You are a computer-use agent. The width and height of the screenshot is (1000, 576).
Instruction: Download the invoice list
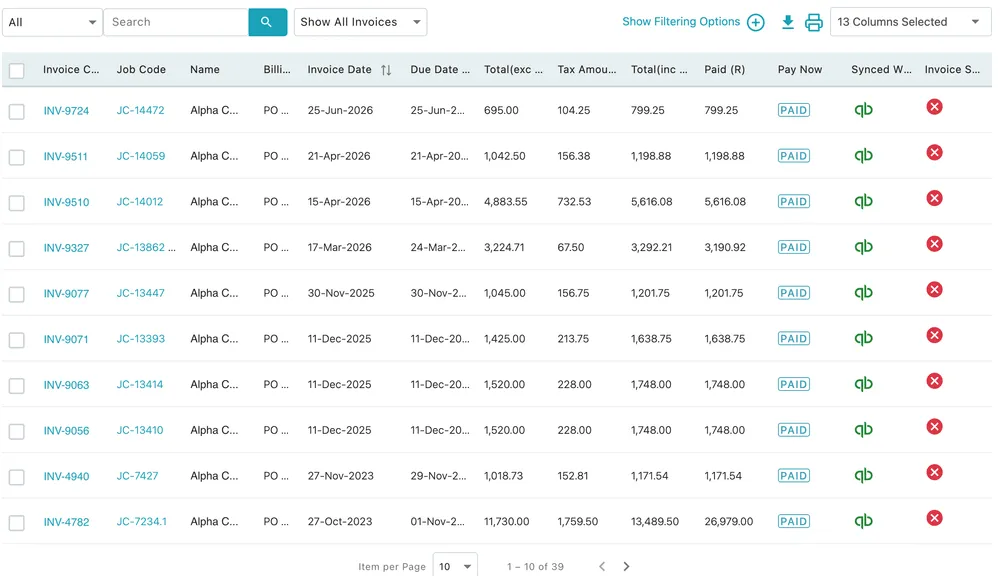788,22
